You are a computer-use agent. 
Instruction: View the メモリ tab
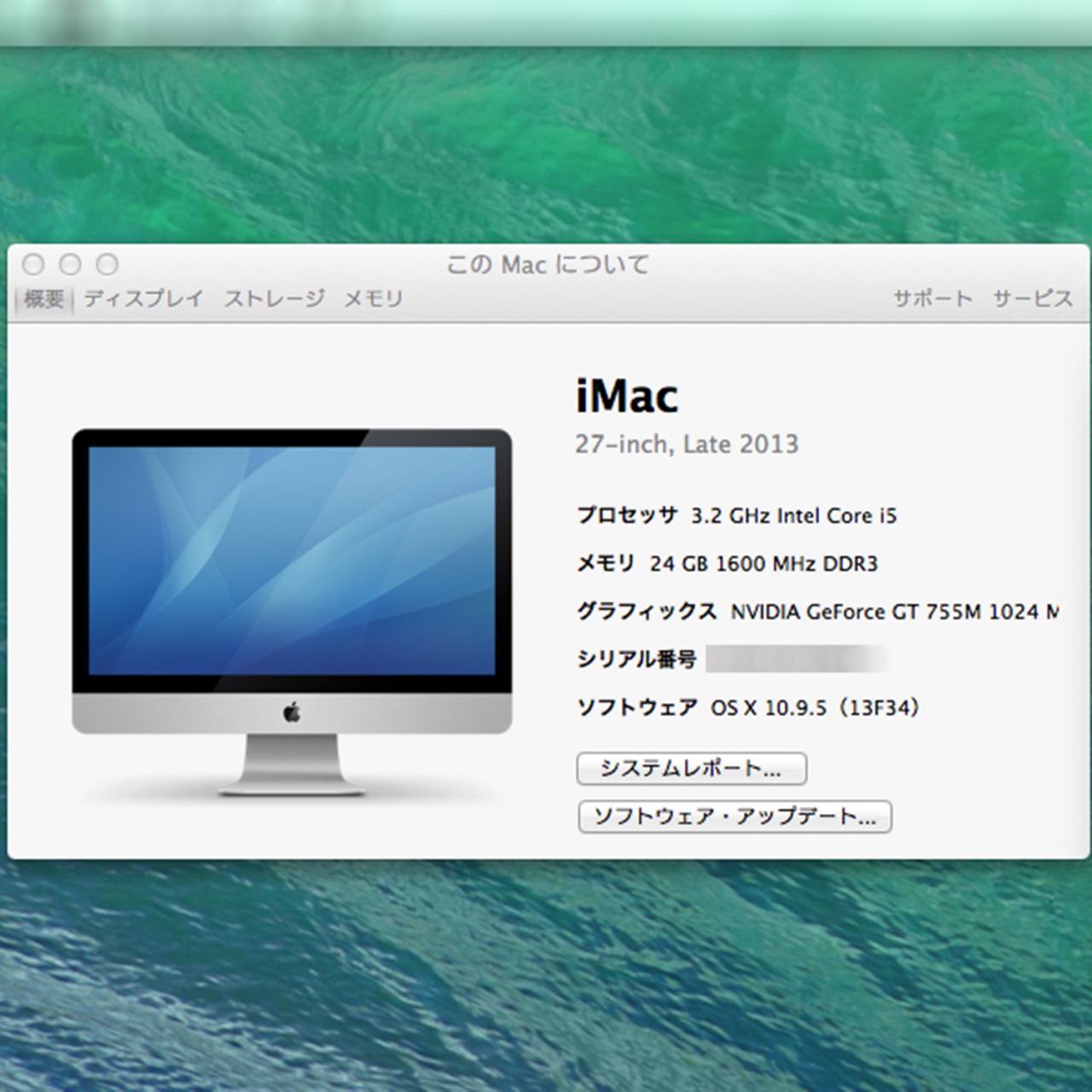[x=372, y=299]
